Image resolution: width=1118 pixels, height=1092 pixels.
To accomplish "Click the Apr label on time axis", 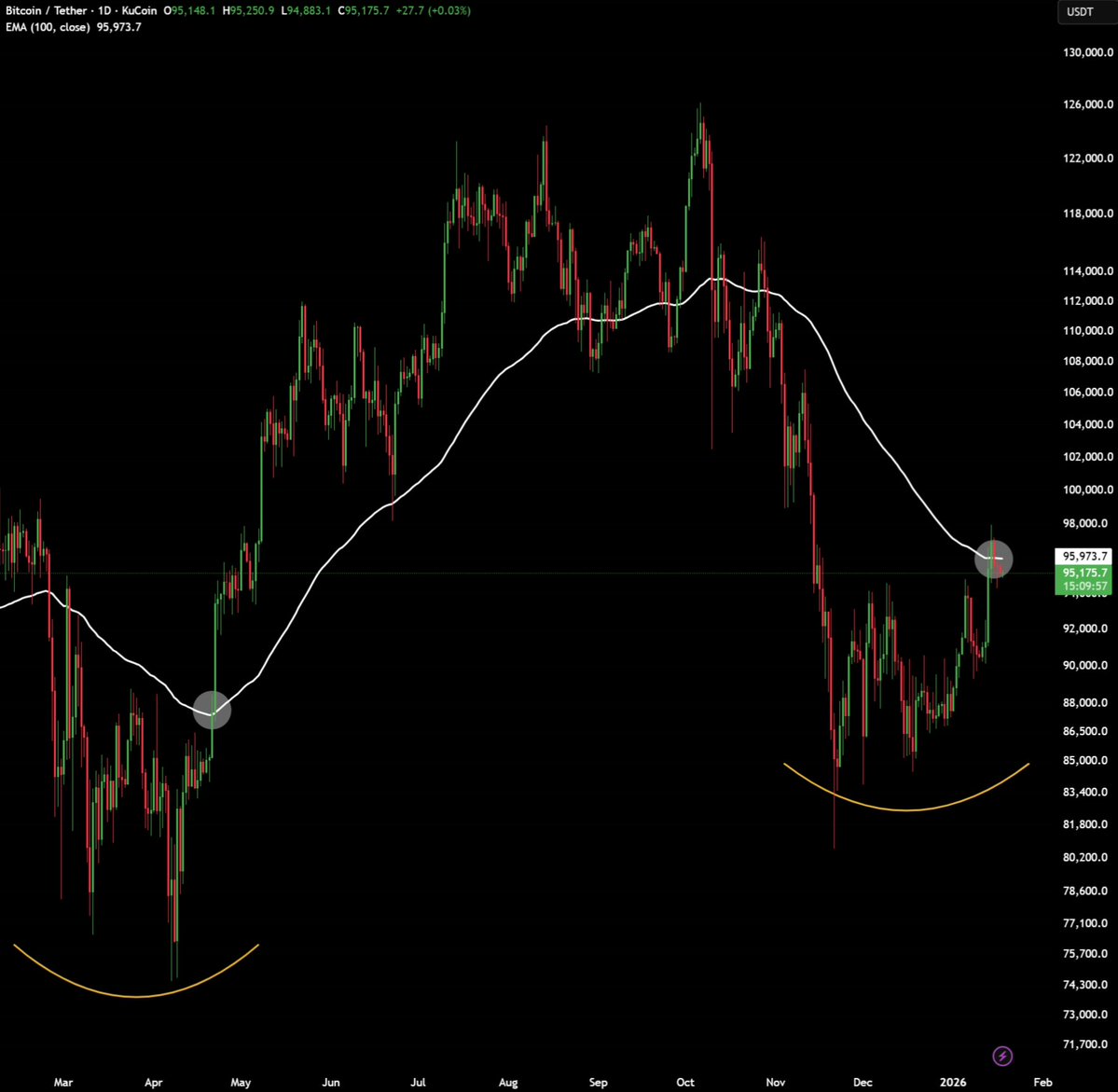I will 153,1082.
